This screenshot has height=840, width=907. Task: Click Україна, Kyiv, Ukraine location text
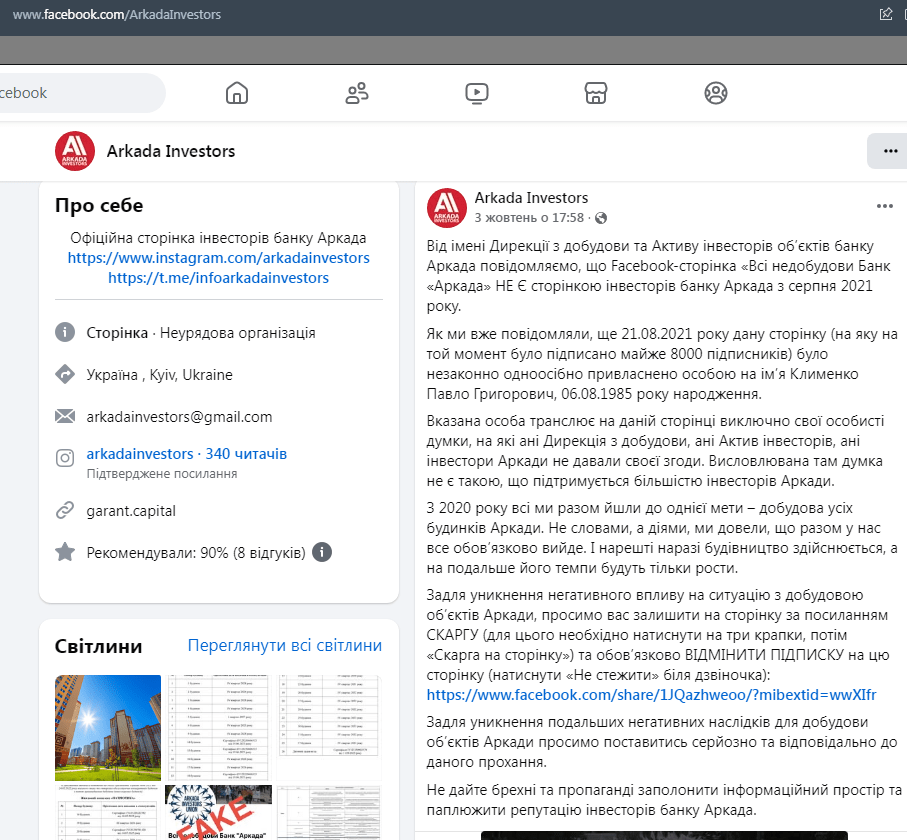click(160, 375)
